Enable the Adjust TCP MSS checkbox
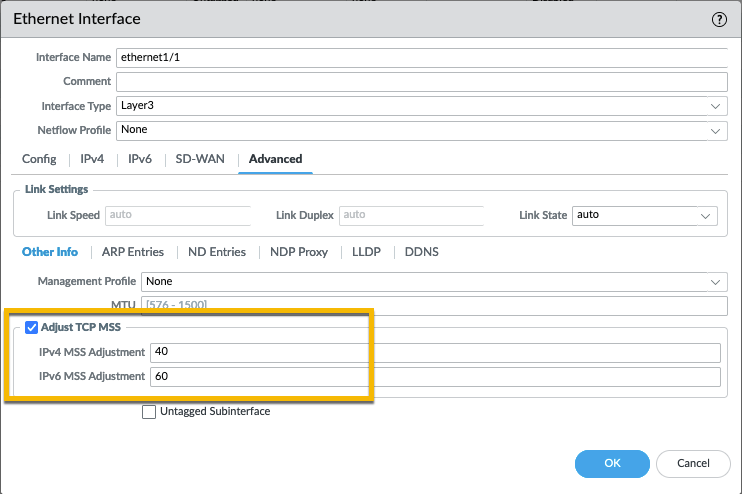 click(32, 327)
